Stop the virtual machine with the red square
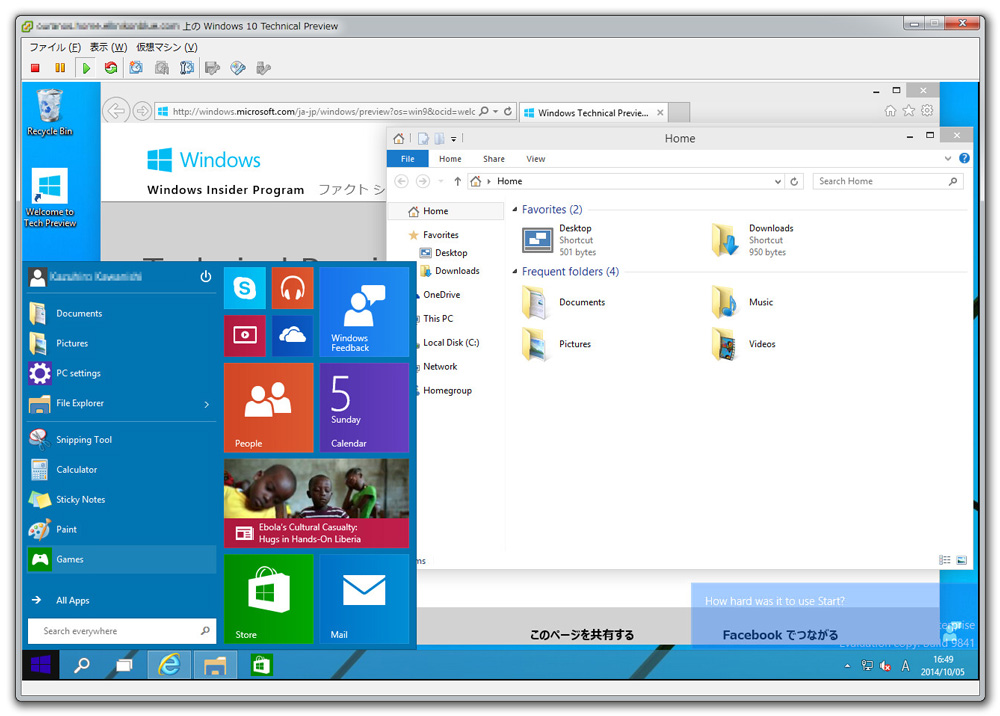Viewport: 1000px width, 716px height. pos(36,68)
